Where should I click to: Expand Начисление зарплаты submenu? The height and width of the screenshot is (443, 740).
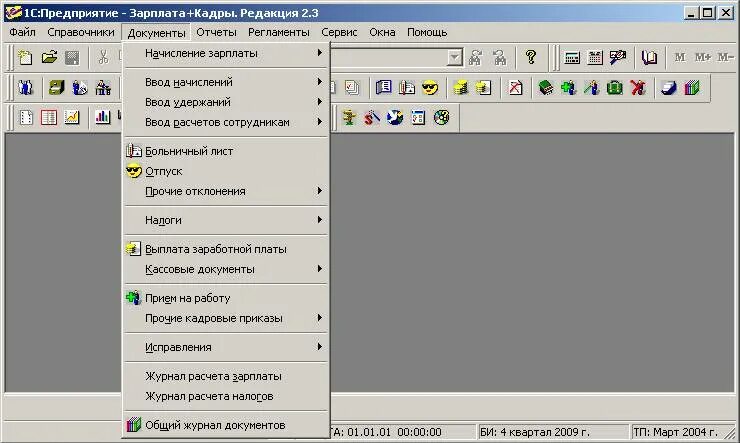tap(226, 53)
